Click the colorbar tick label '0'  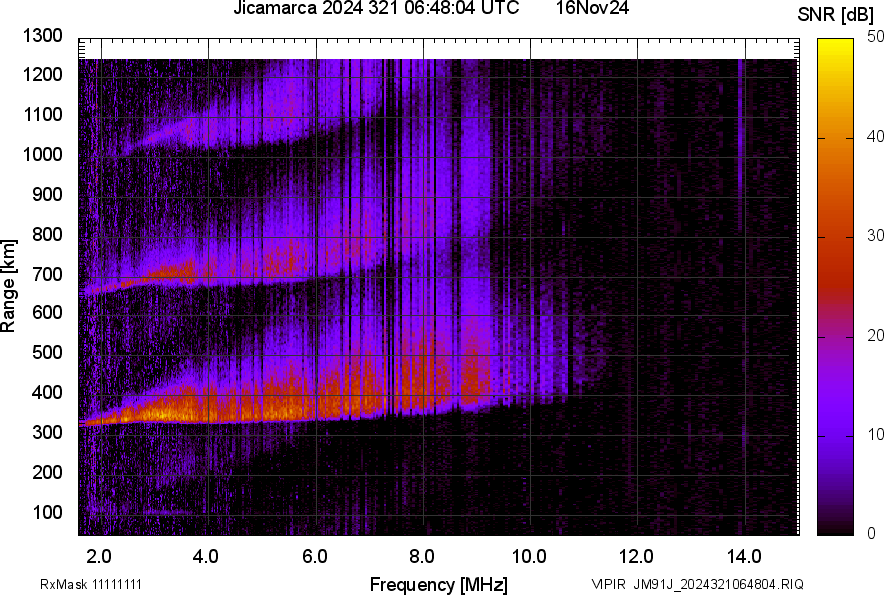click(872, 533)
